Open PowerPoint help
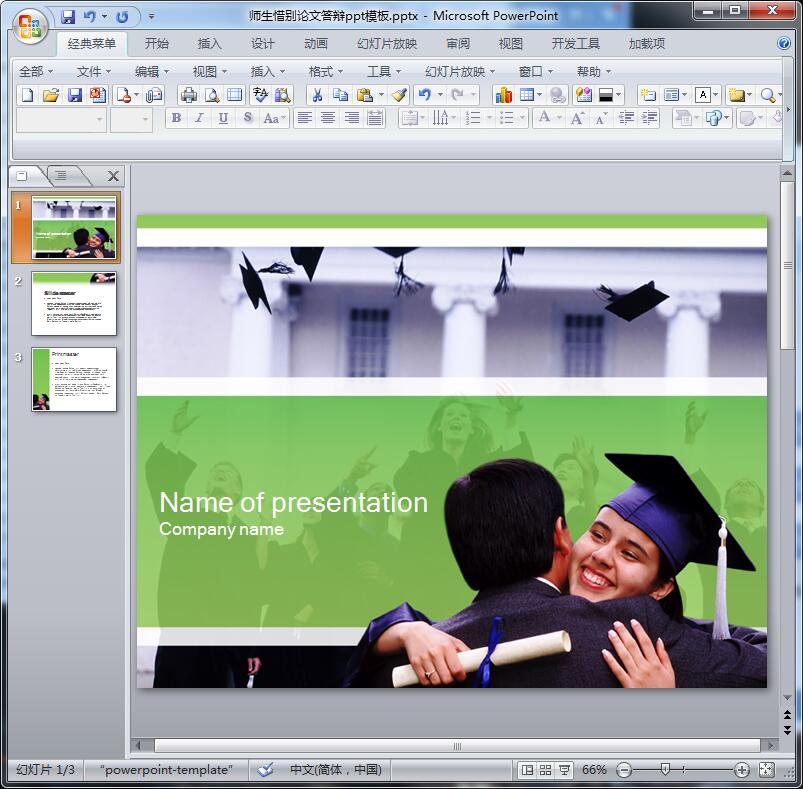 point(784,44)
